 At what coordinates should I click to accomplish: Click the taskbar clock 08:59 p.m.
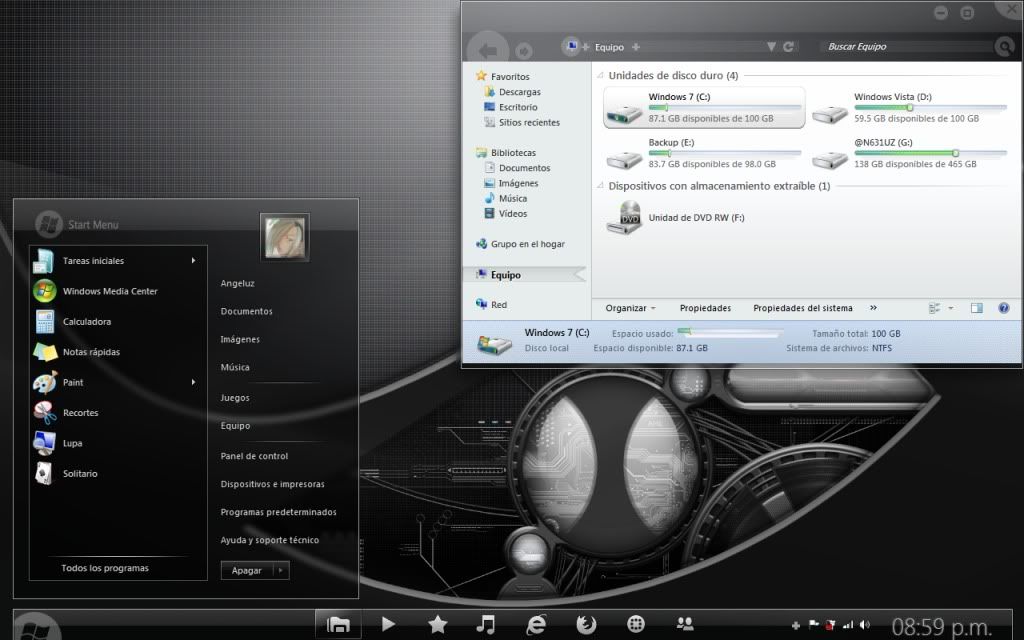tap(942, 627)
